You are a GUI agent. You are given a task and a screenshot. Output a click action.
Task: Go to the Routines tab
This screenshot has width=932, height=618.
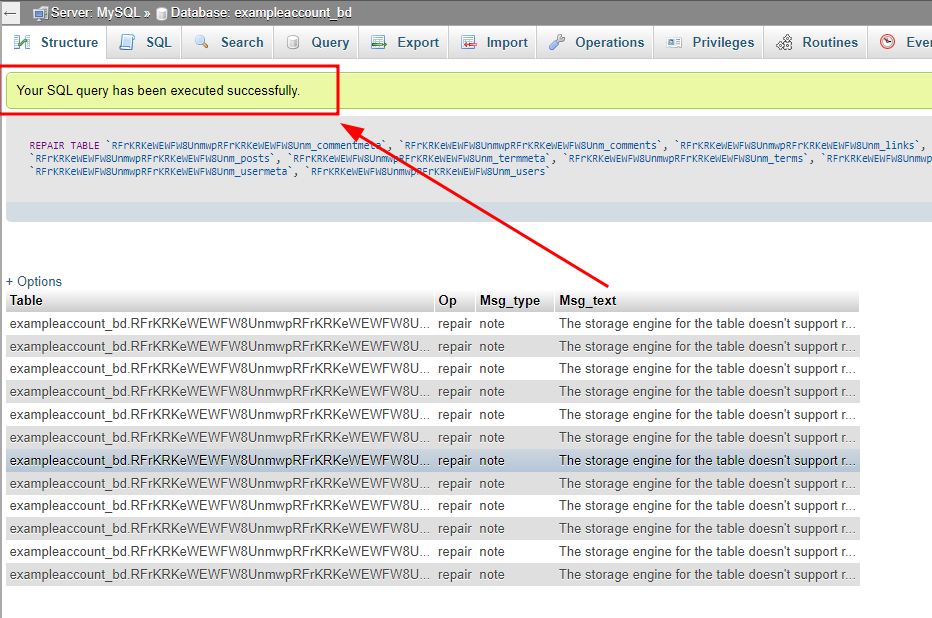[829, 42]
